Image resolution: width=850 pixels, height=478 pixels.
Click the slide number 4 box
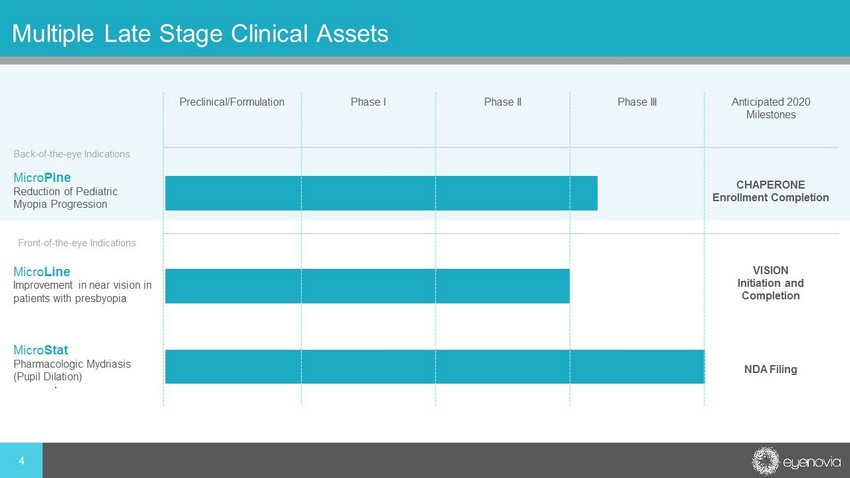pos(21,461)
